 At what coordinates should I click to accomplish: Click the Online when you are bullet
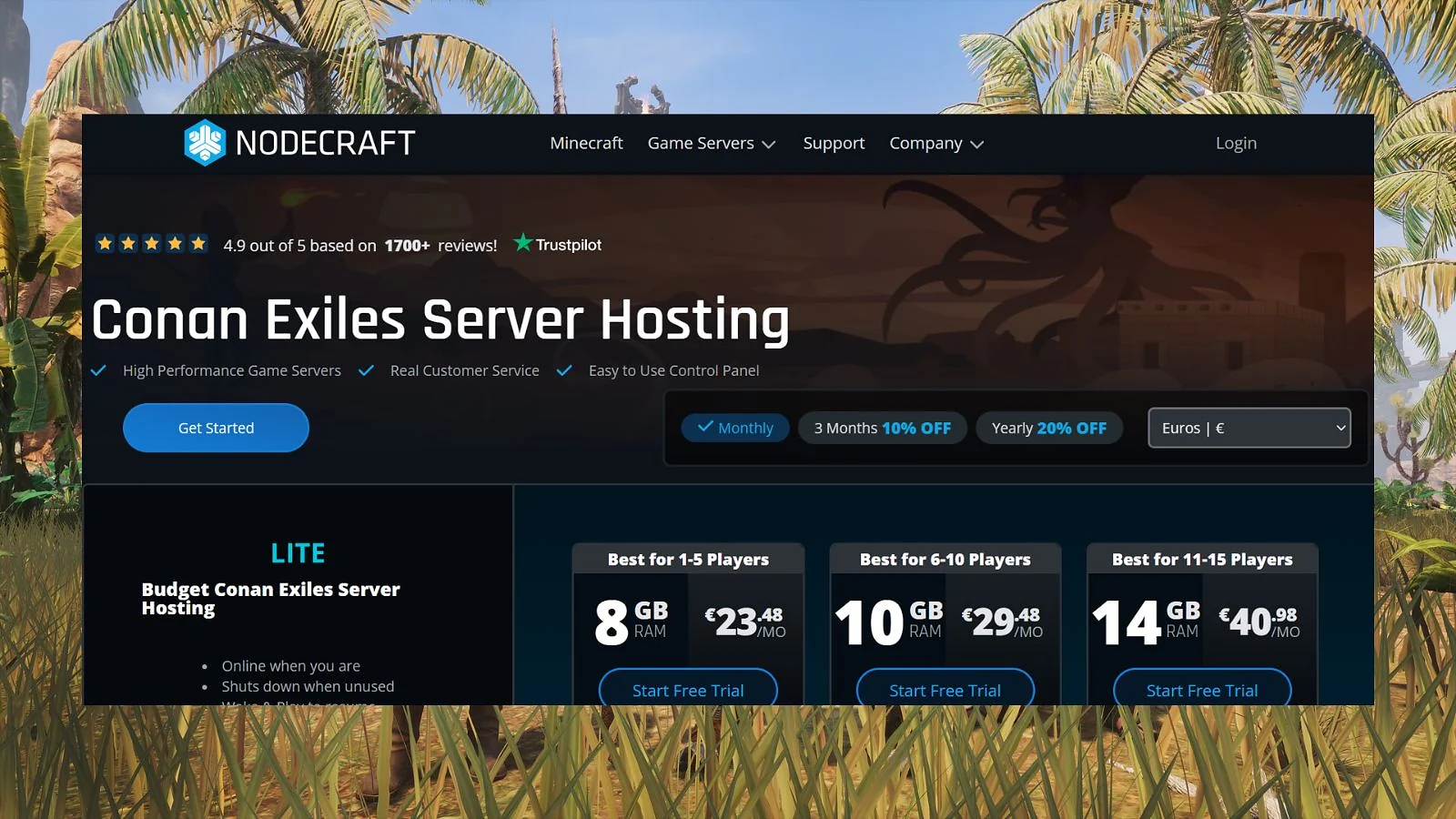[x=291, y=666]
